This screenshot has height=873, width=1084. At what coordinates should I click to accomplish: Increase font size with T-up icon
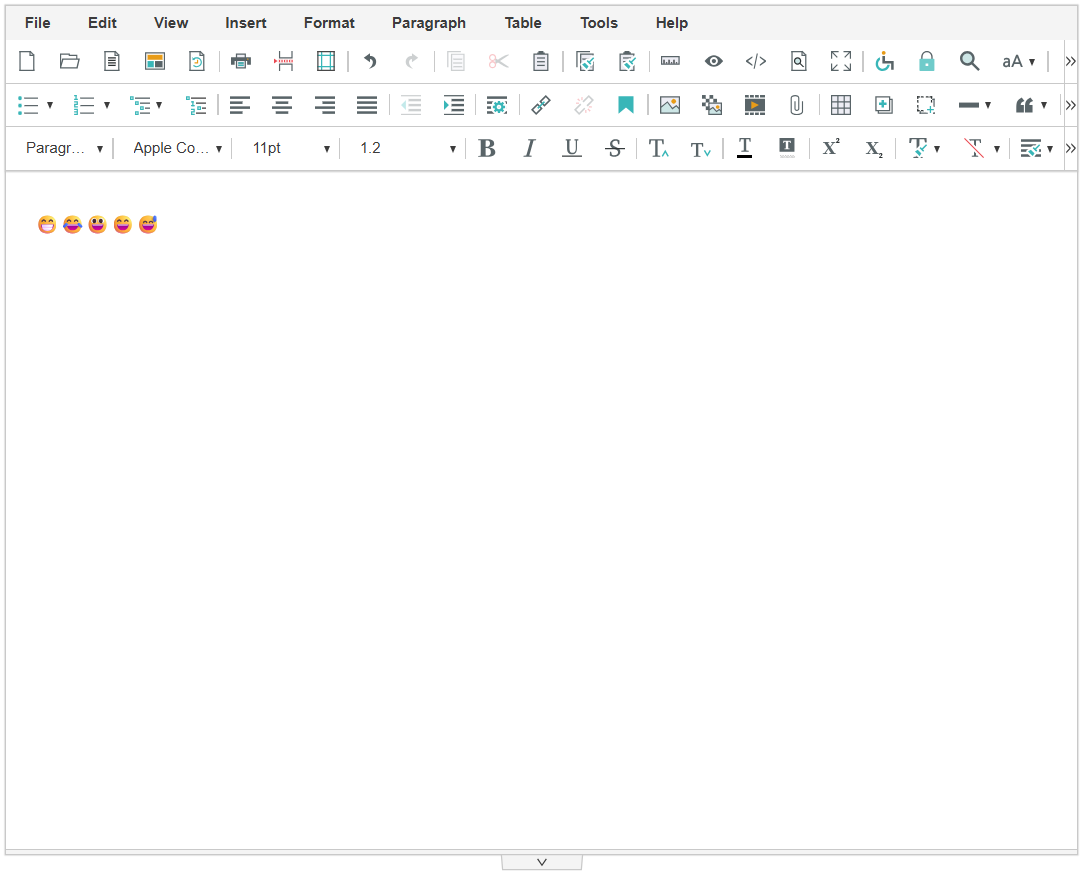tap(658, 149)
